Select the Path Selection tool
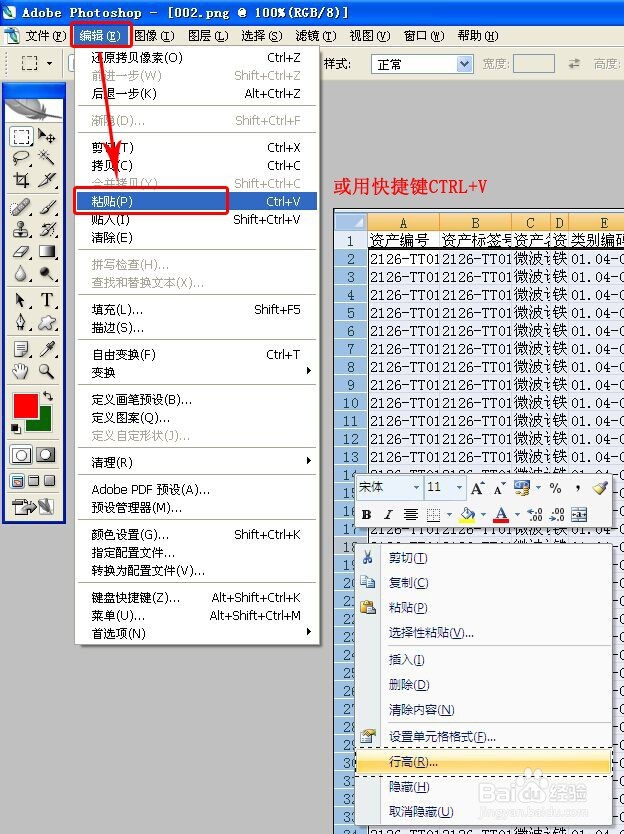624x834 pixels. (21, 300)
